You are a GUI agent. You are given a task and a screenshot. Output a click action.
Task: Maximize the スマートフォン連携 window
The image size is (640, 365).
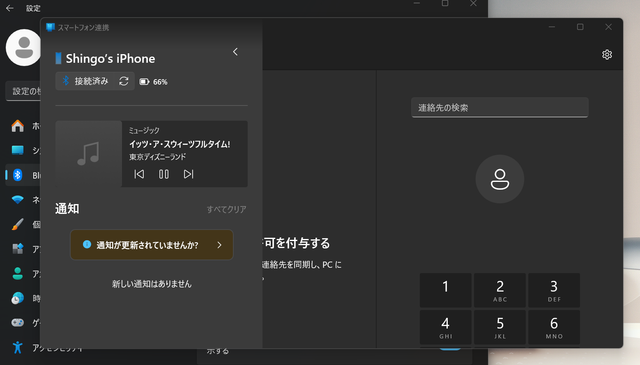point(580,27)
